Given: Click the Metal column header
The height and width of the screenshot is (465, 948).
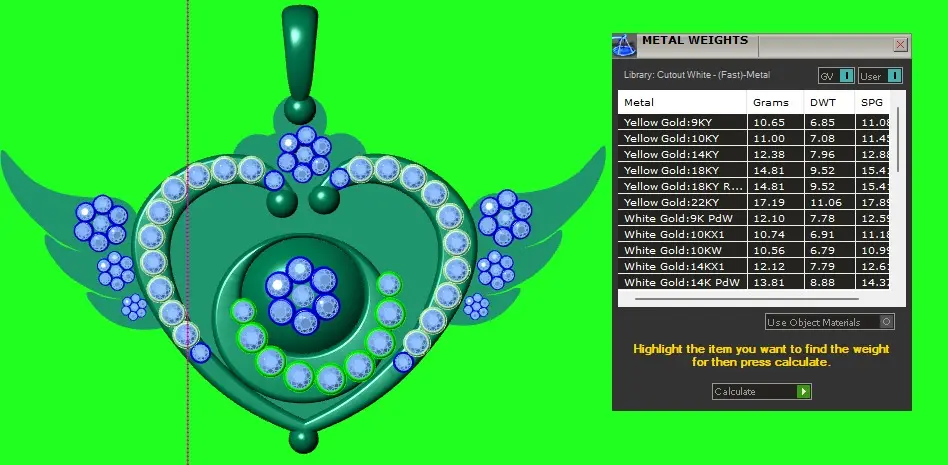Looking at the screenshot, I should coord(682,102).
